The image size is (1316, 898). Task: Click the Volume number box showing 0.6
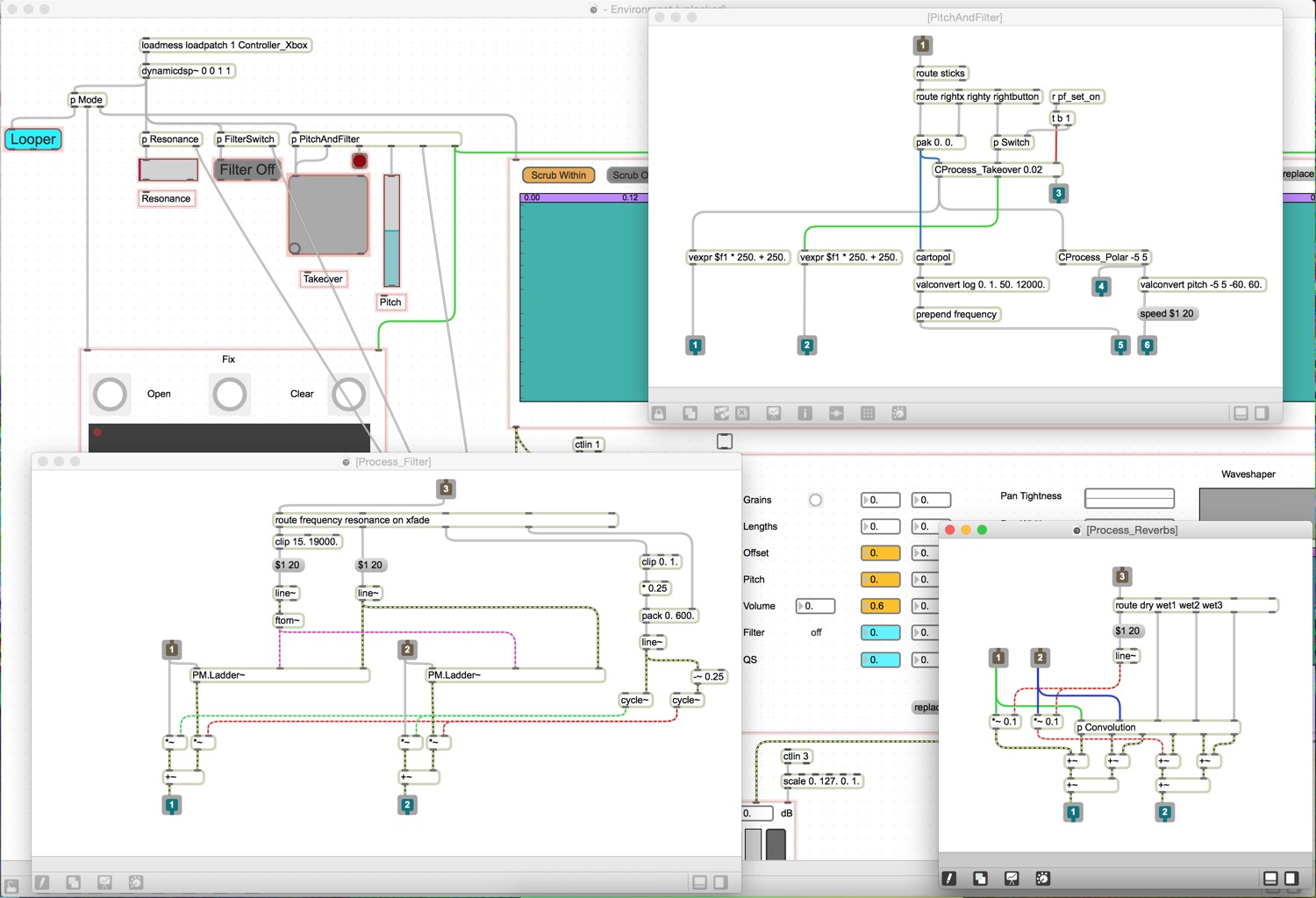coord(880,605)
